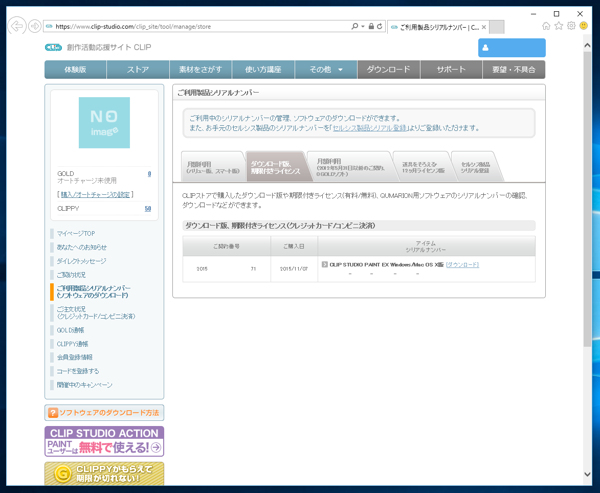The width and height of the screenshot is (600, 493).
Task: Open ご注文状況 in sidebar
Action: tap(96, 312)
